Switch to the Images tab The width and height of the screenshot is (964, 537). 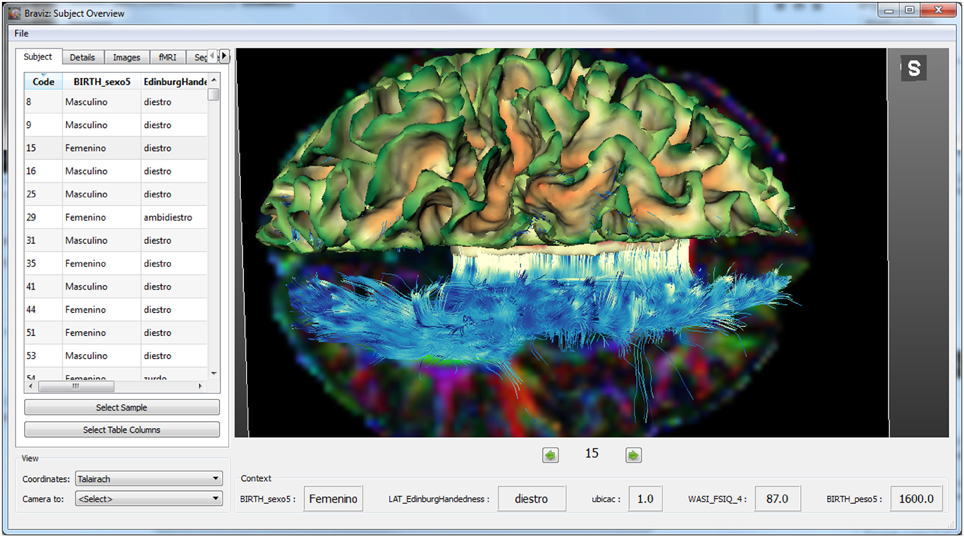(x=126, y=57)
